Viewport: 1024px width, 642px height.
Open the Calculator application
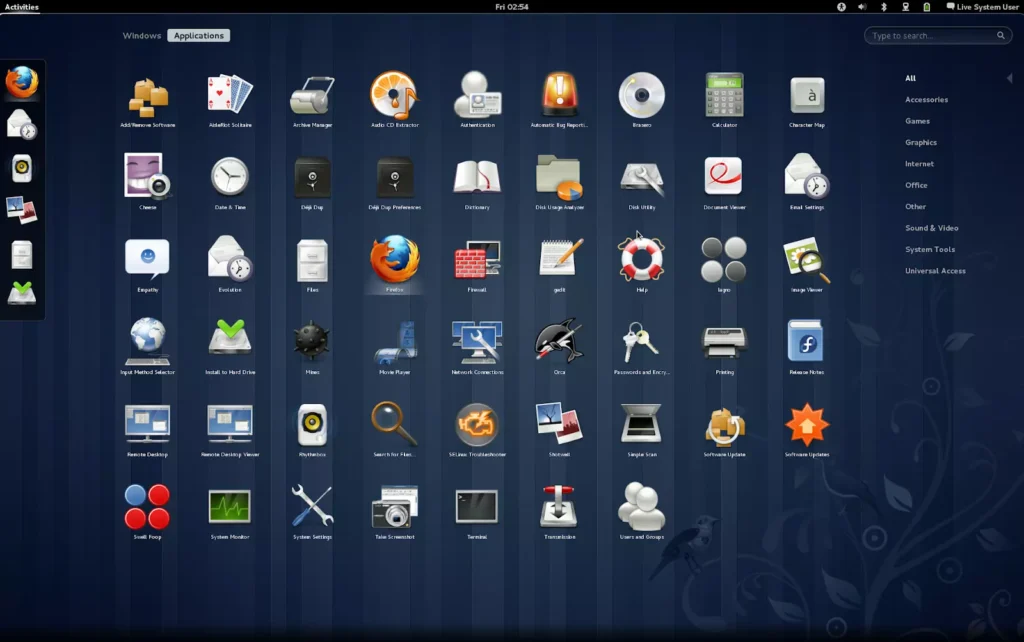(724, 96)
